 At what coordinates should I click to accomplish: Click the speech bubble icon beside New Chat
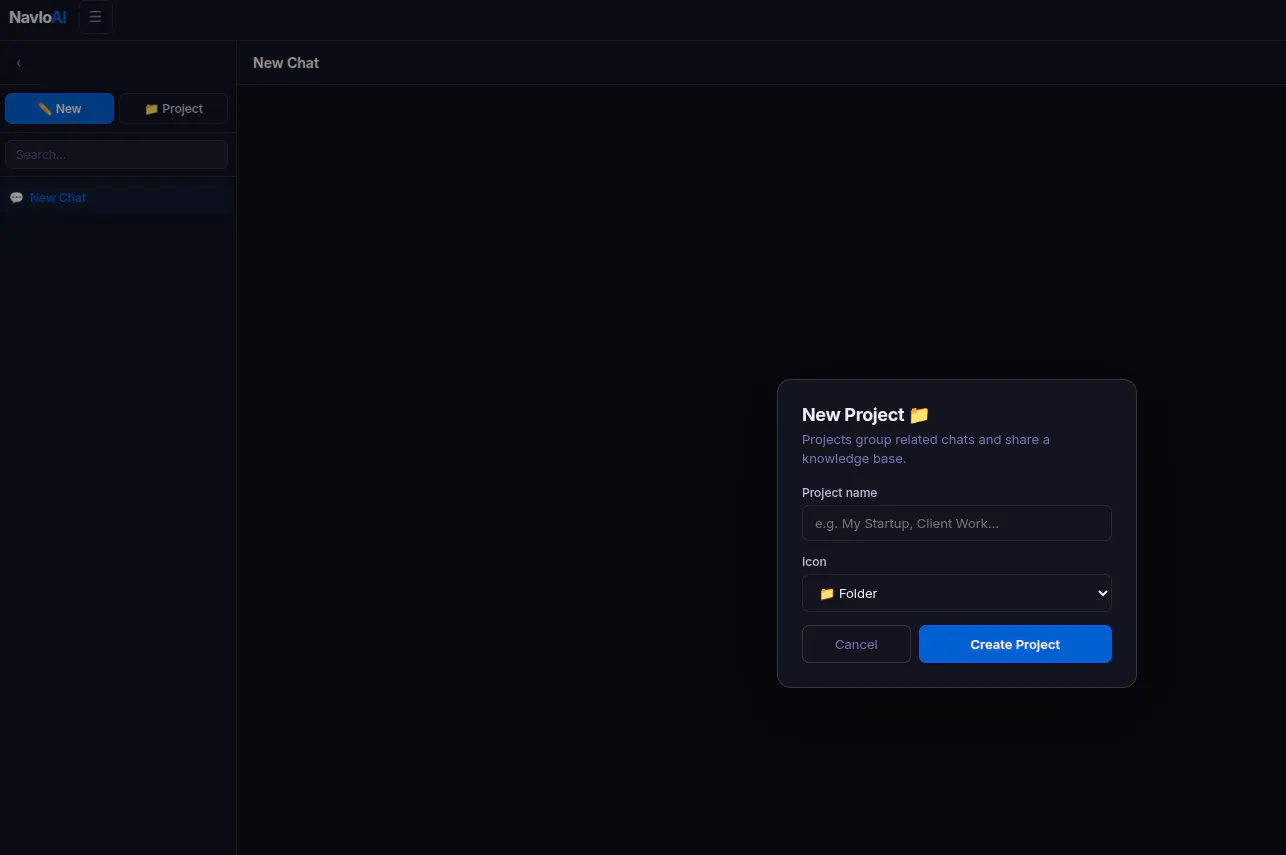point(16,198)
